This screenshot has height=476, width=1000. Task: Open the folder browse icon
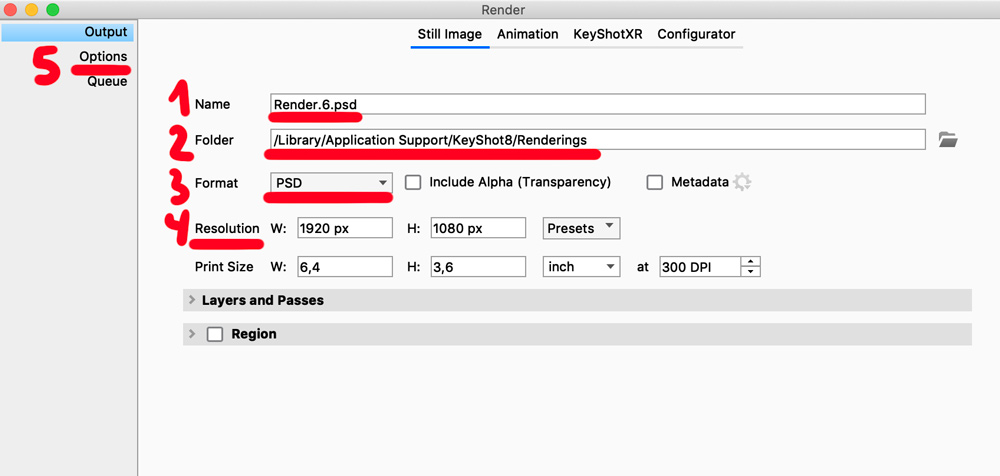coord(948,140)
